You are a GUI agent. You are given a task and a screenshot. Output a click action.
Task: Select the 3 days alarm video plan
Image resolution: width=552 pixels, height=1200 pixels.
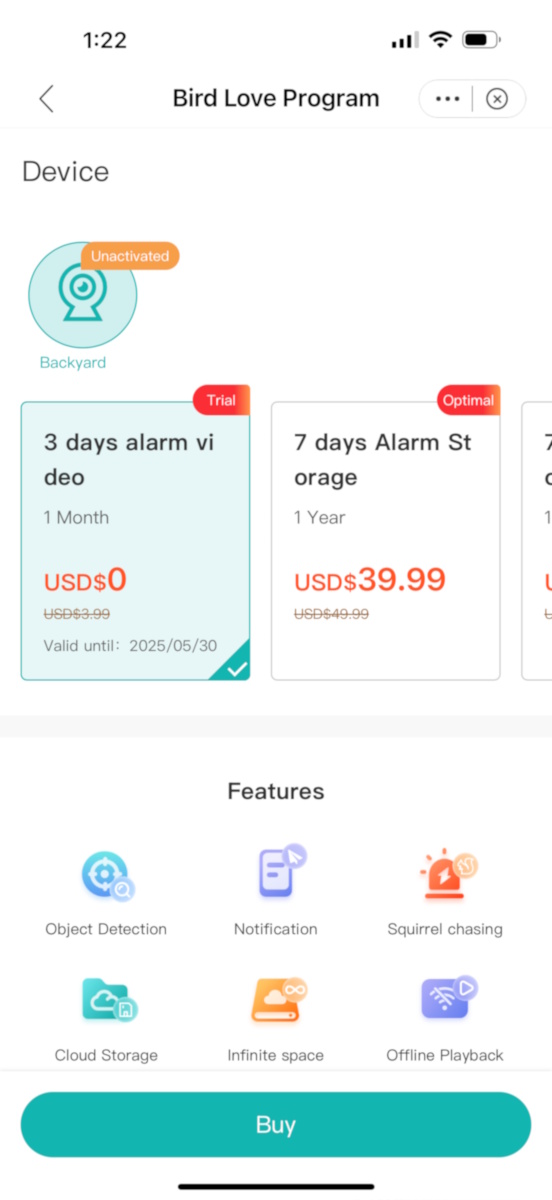(x=135, y=541)
